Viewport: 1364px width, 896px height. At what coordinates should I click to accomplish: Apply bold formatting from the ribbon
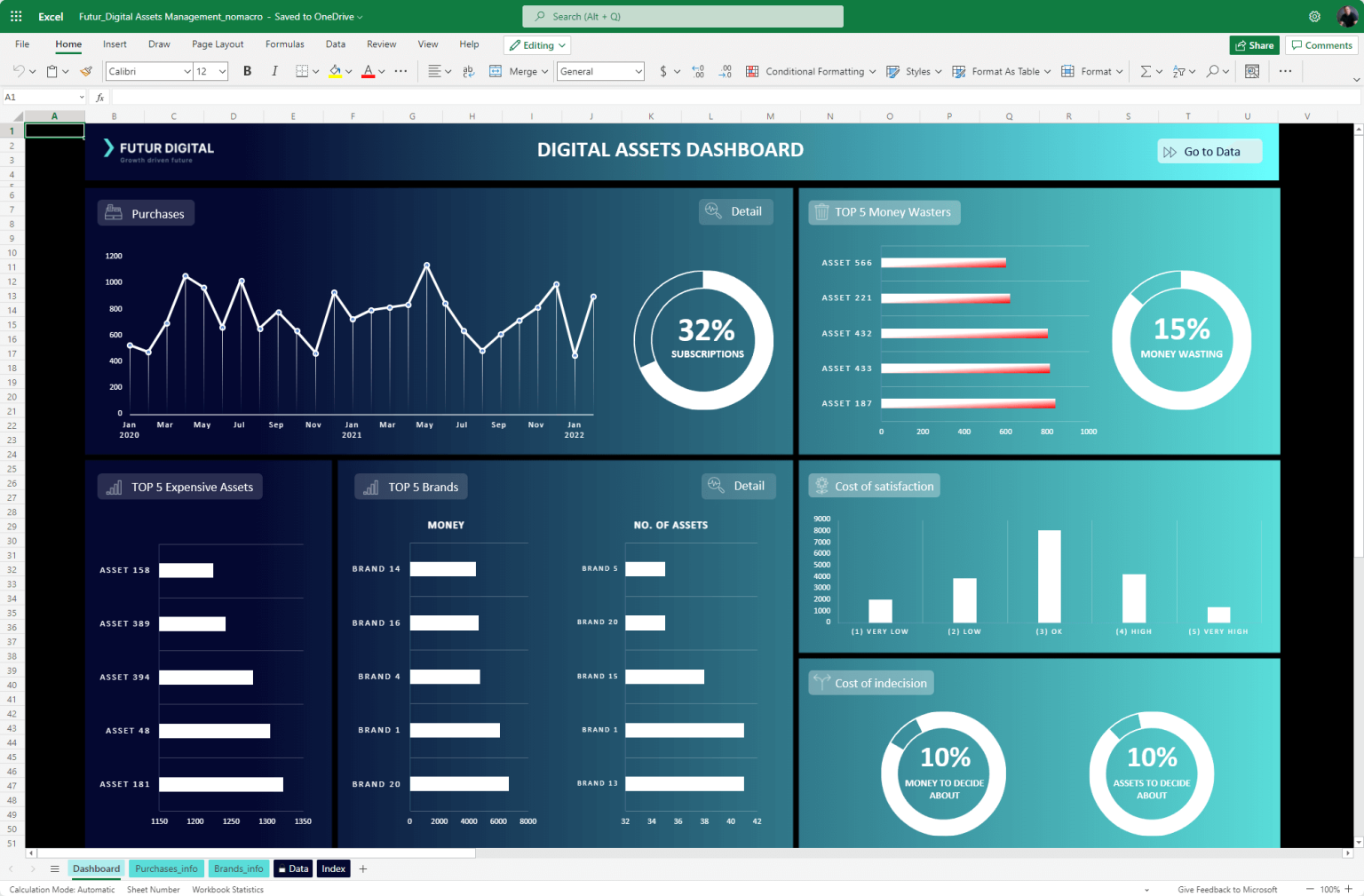(x=247, y=71)
